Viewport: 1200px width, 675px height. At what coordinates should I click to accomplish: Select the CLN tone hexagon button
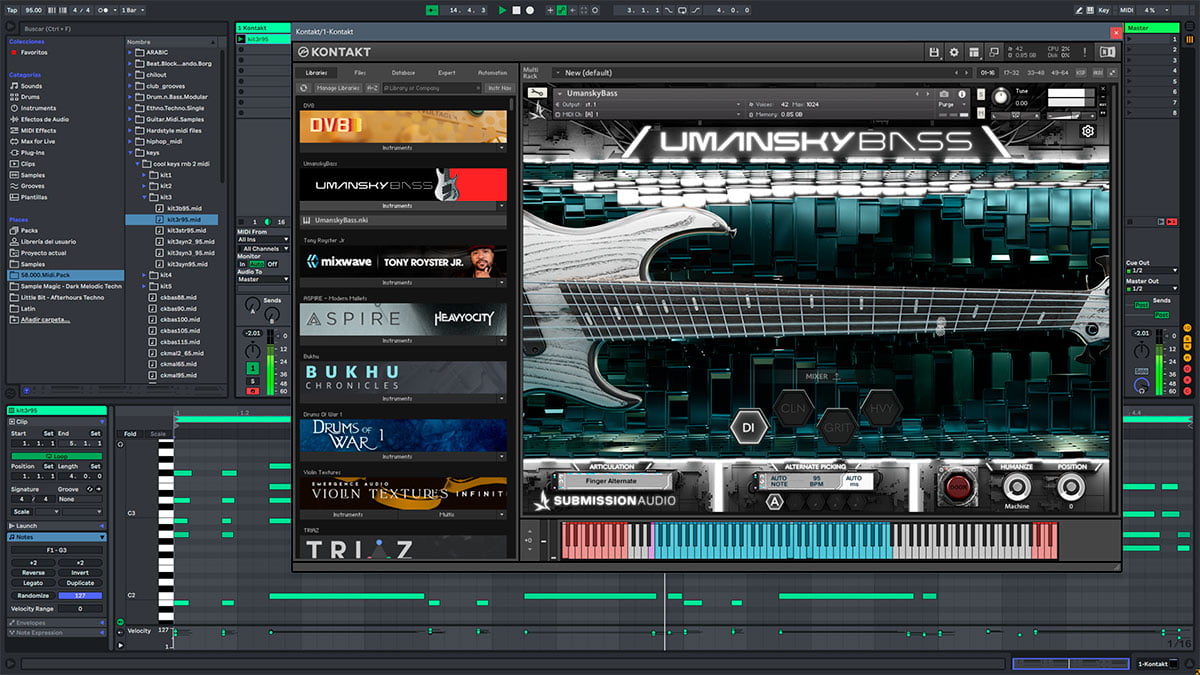point(793,408)
